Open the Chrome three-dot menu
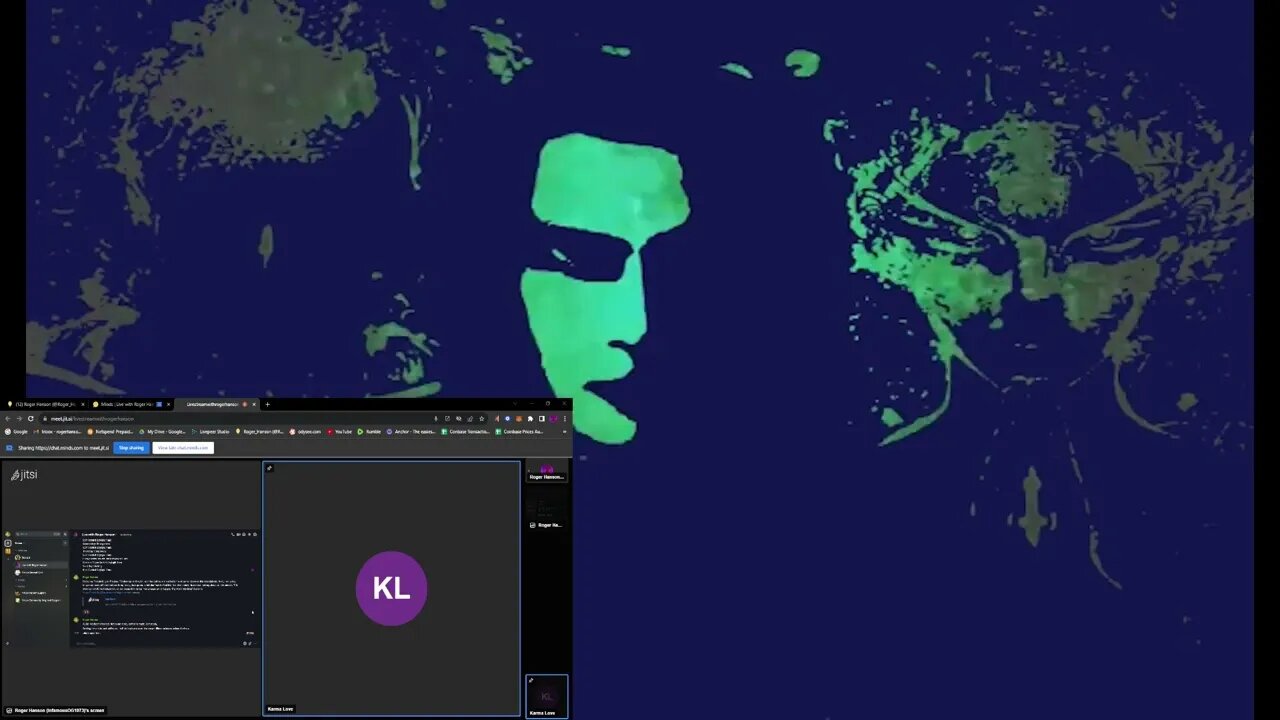The height and width of the screenshot is (720, 1280). tap(565, 419)
